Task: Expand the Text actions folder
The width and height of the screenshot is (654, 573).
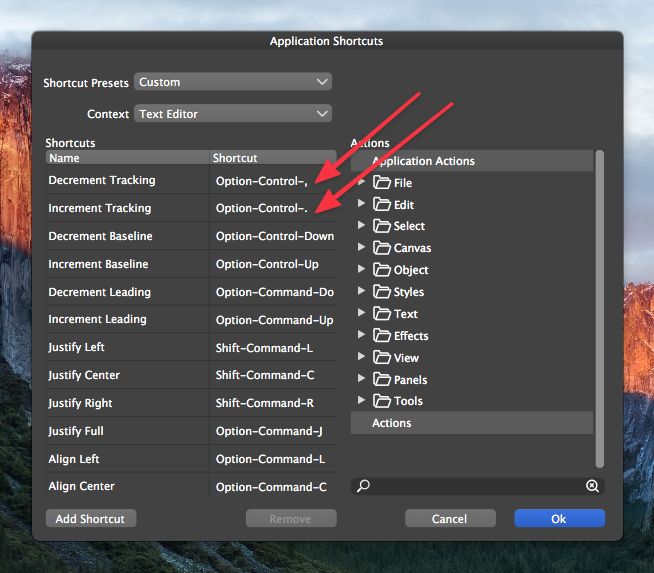Action: click(x=361, y=313)
